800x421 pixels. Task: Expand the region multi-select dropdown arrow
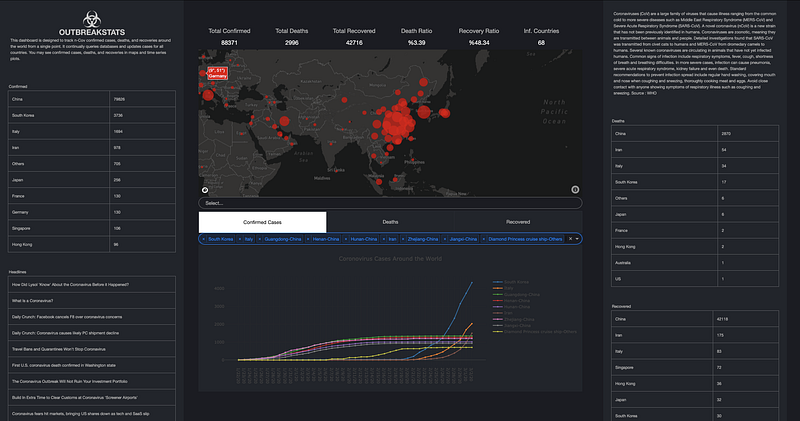tap(577, 239)
